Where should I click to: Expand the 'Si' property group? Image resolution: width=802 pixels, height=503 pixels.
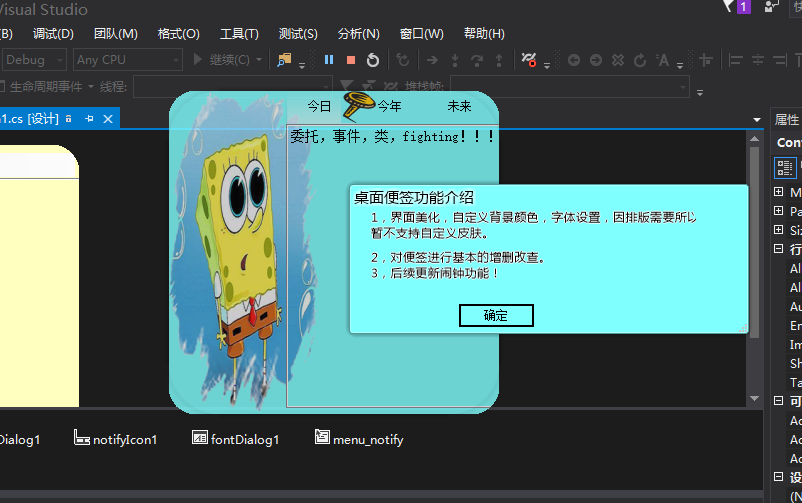(778, 230)
